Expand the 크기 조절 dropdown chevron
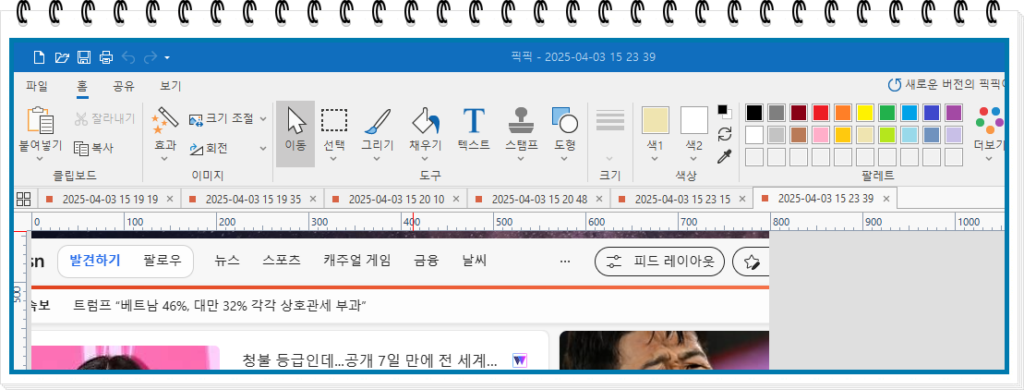Image resolution: width=1024 pixels, height=390 pixels. (263, 119)
